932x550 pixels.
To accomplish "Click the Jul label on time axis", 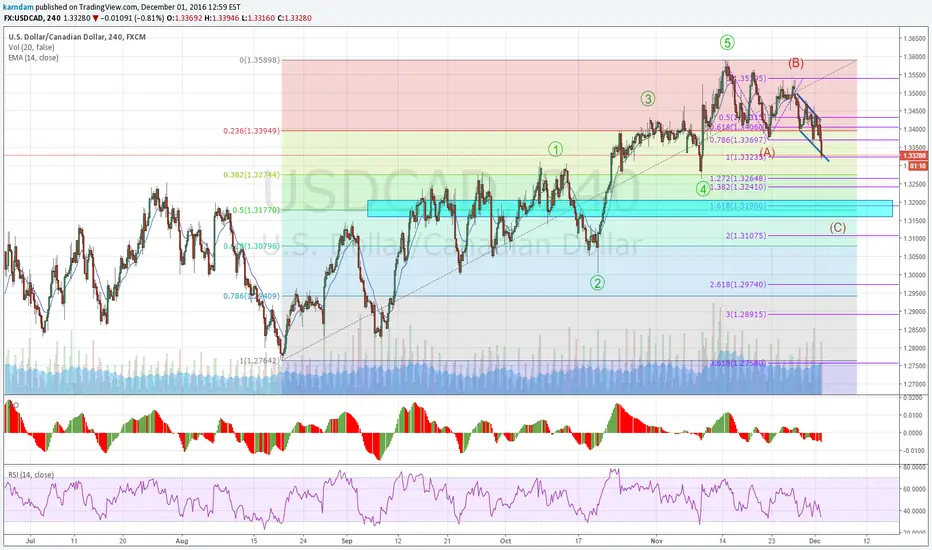I will pyautogui.click(x=31, y=541).
